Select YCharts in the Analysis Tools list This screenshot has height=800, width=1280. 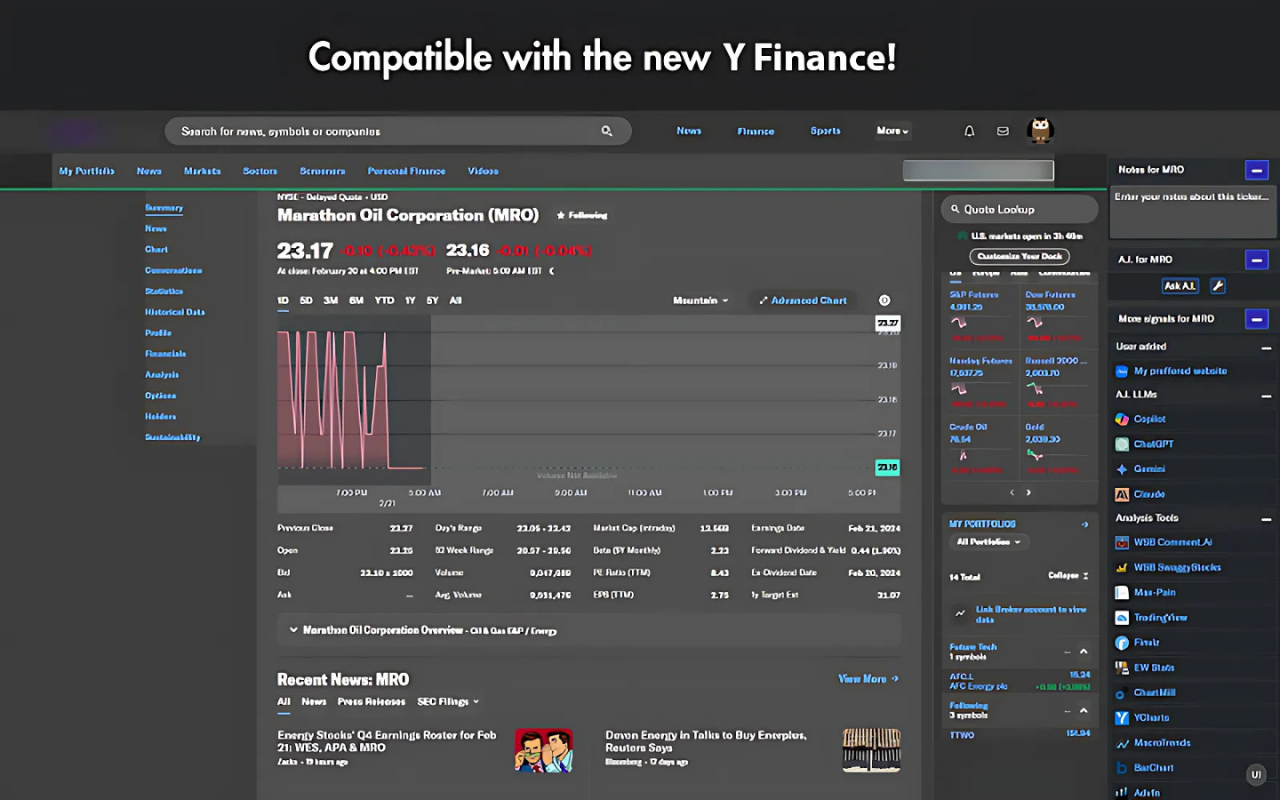click(x=1152, y=717)
